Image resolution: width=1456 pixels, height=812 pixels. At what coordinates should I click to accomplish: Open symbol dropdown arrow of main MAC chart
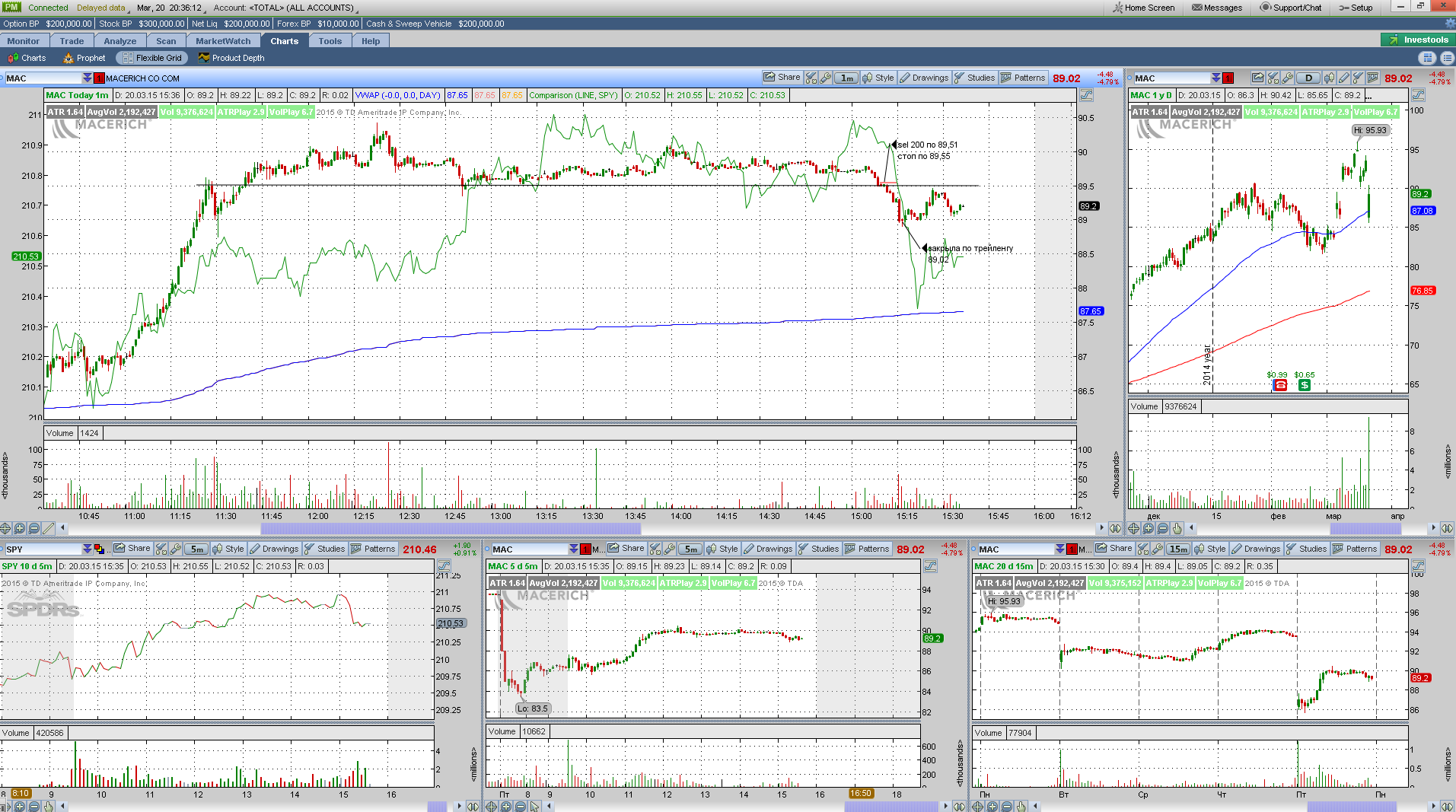[87, 78]
